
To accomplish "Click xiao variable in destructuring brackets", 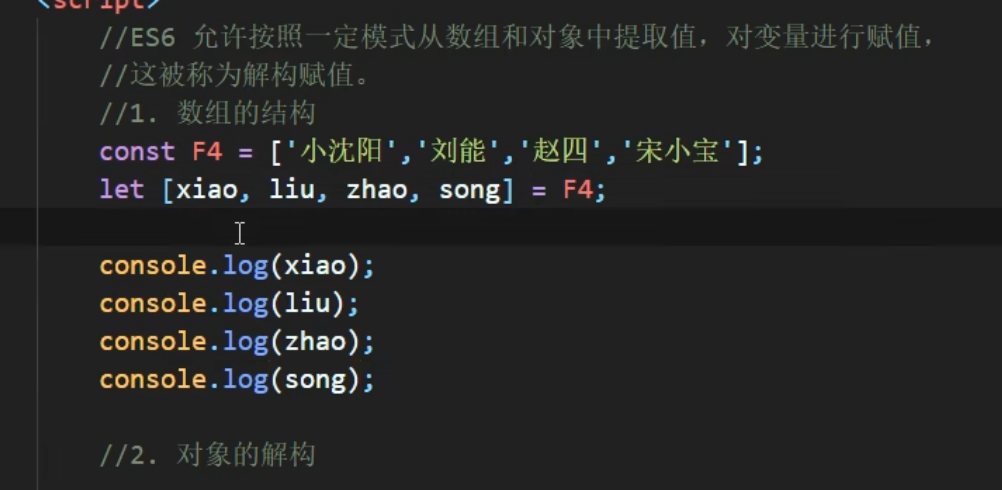I will [206, 190].
